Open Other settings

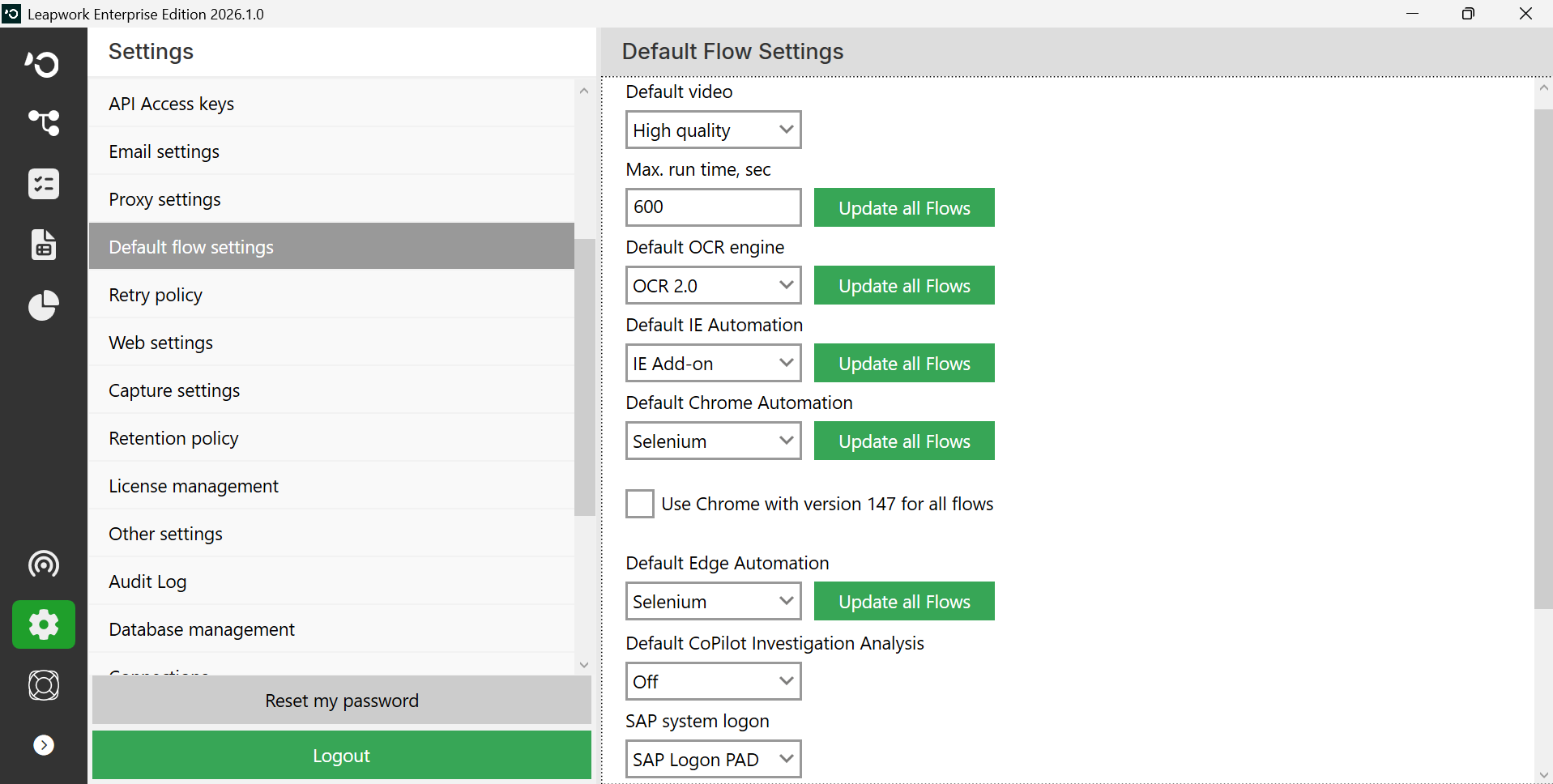click(331, 534)
